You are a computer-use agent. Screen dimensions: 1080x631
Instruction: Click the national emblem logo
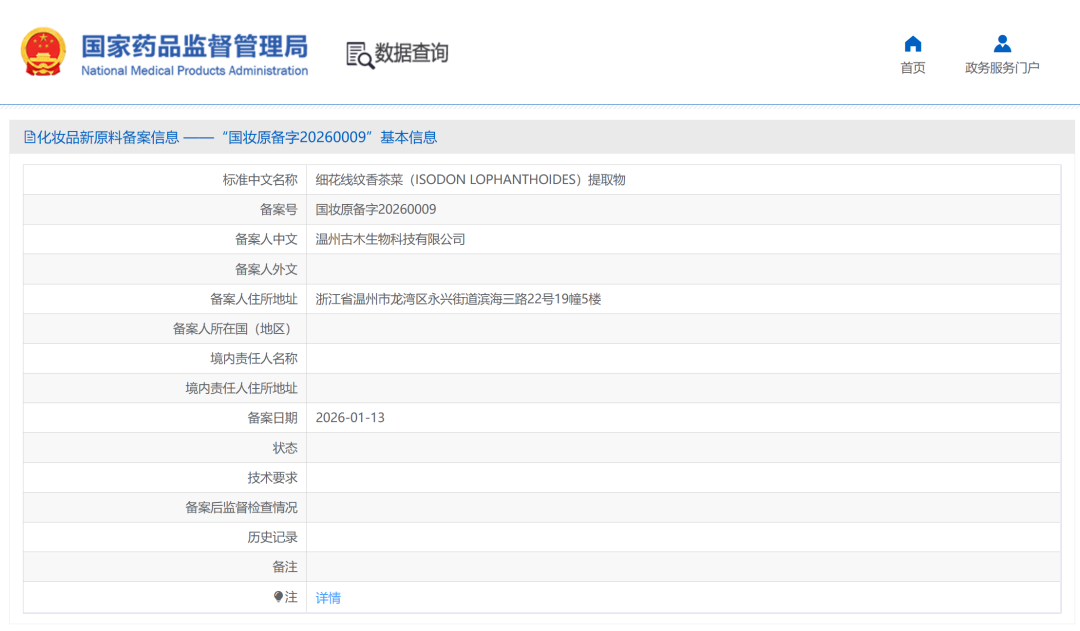click(x=43, y=53)
